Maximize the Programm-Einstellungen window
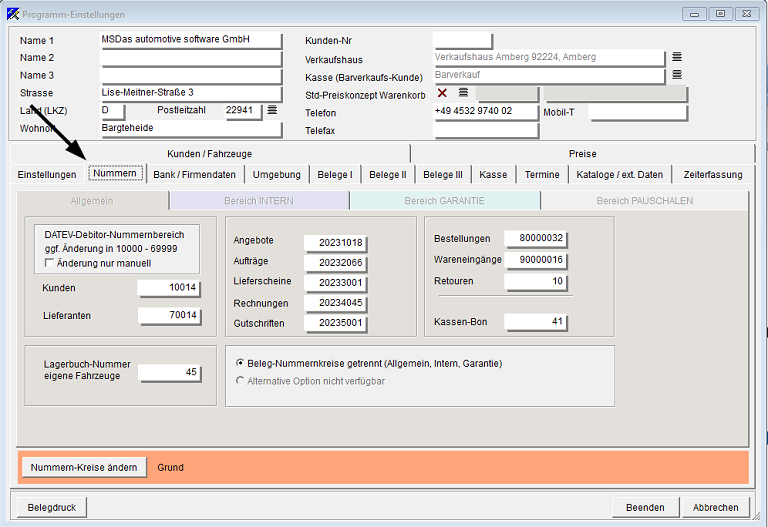This screenshot has width=768, height=527. [720, 14]
